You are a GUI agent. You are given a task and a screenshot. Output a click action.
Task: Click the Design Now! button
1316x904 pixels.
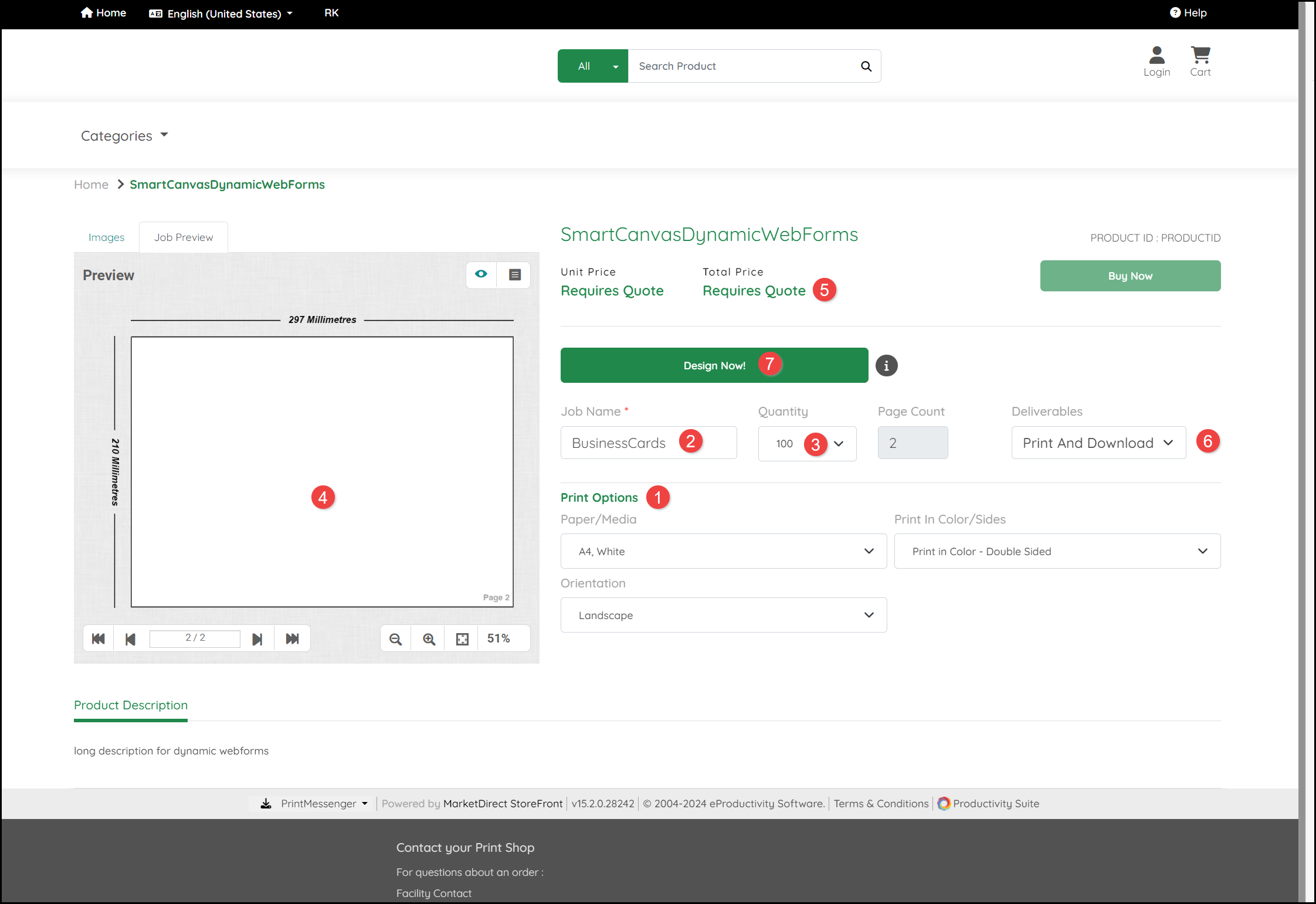714,365
